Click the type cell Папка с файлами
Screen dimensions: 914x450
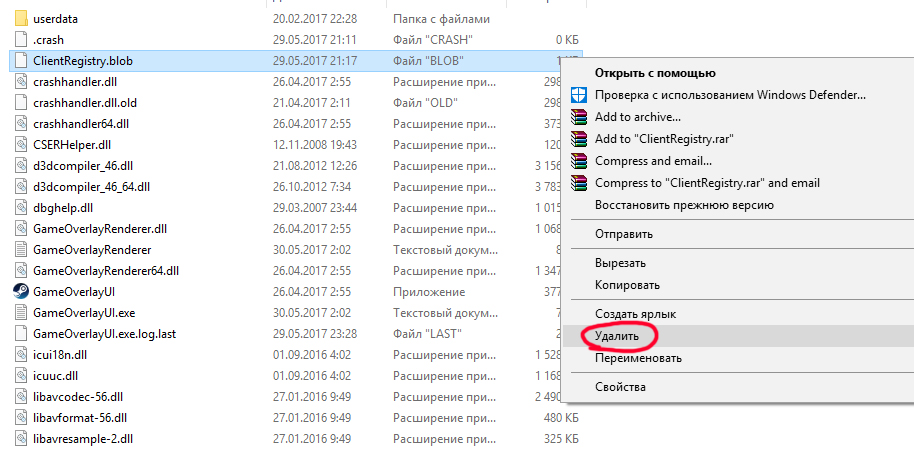441,19
